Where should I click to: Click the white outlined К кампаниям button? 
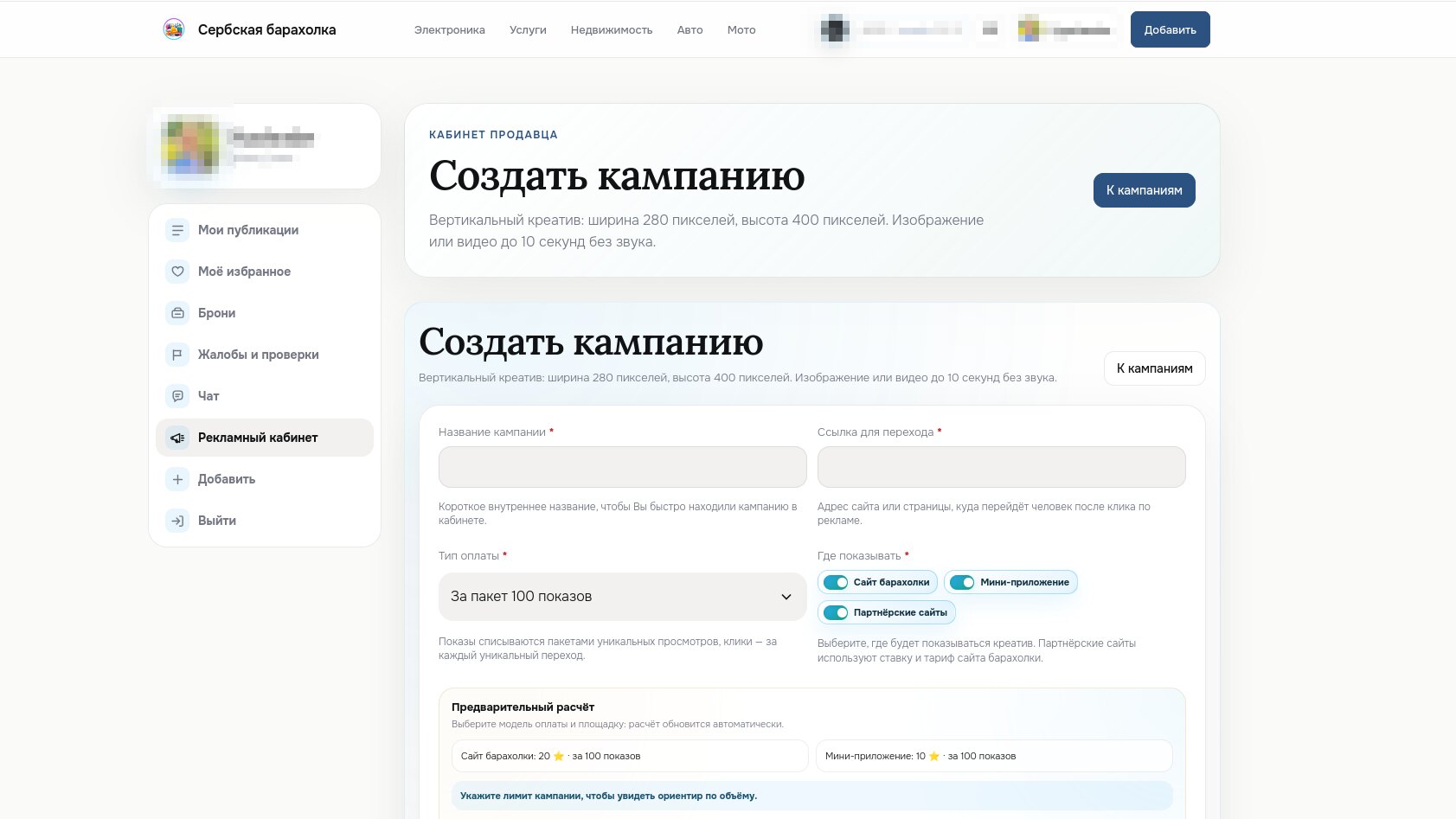pyautogui.click(x=1155, y=368)
